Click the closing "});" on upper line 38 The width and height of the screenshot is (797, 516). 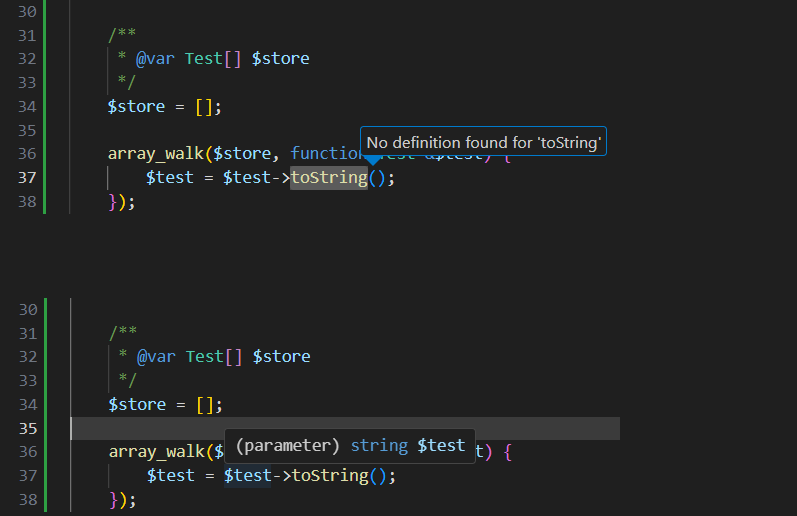pos(121,202)
